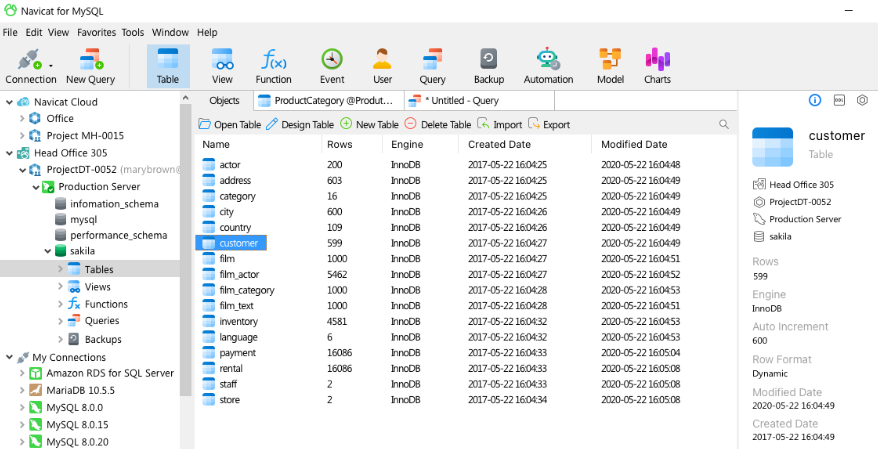Click the Export button
Screen dimensions: 878x449
(x=549, y=125)
